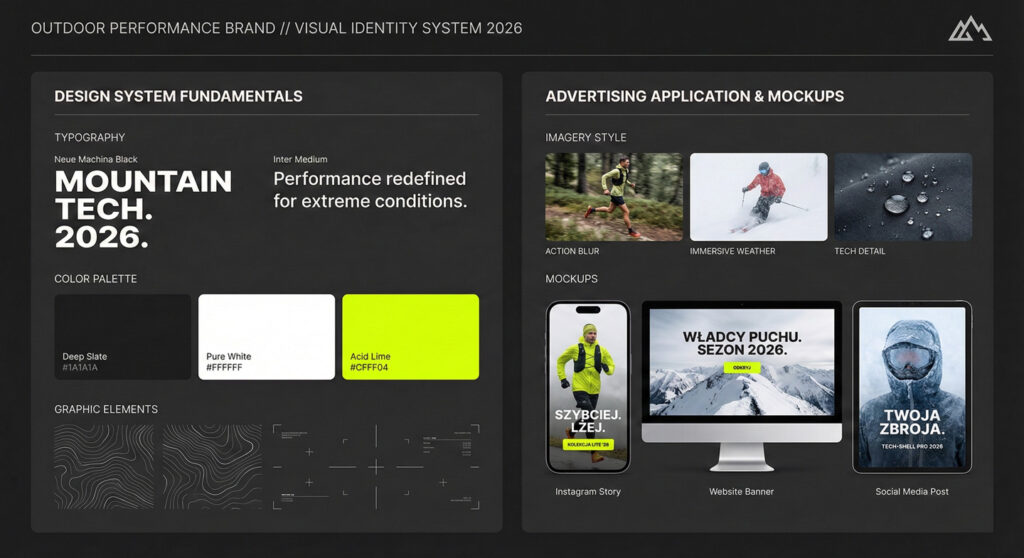Click the MOUNTAIN TECH. 2026. headline sample

point(143,209)
